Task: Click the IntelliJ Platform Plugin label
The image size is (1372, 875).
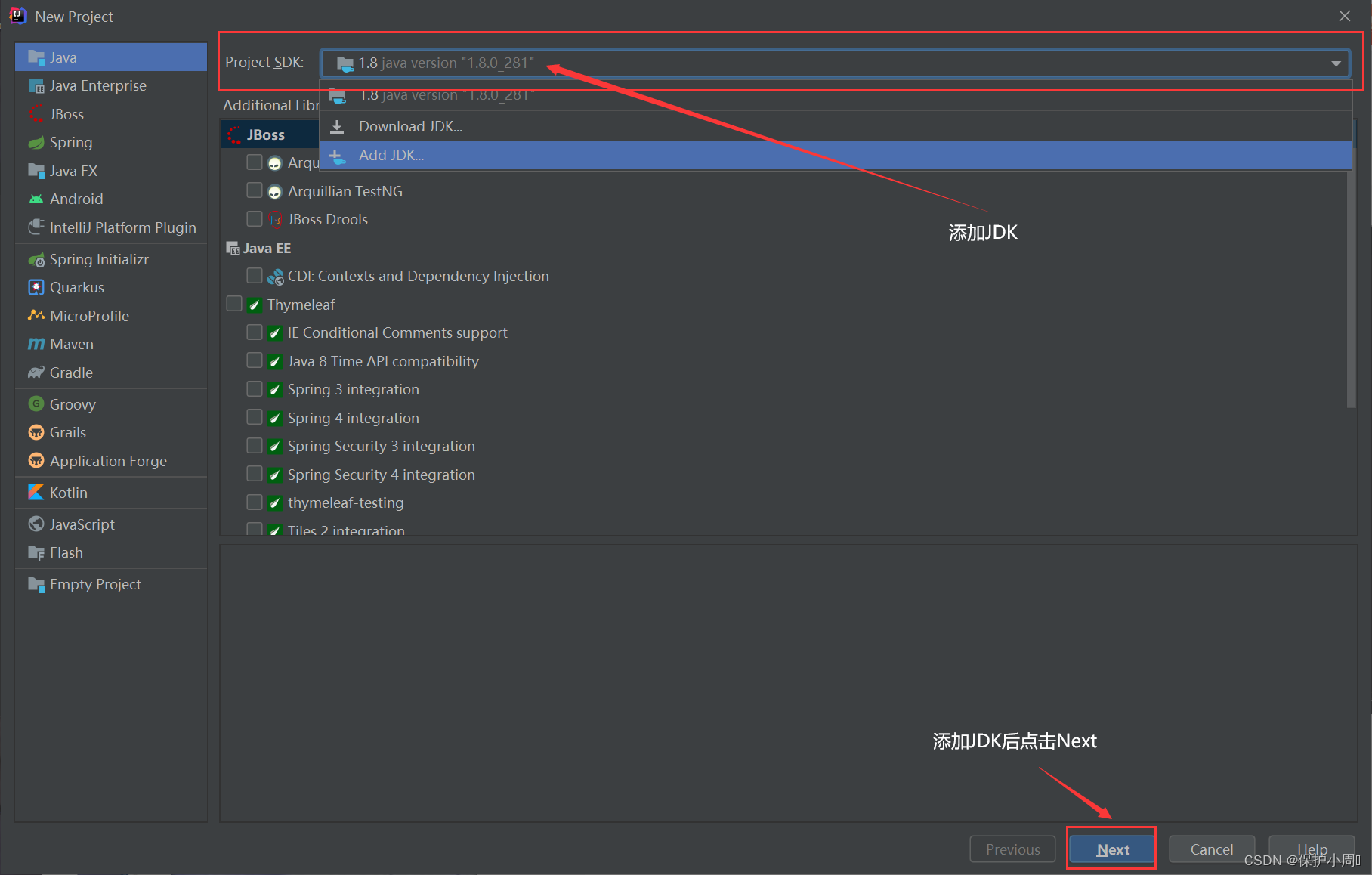Action: pos(122,227)
